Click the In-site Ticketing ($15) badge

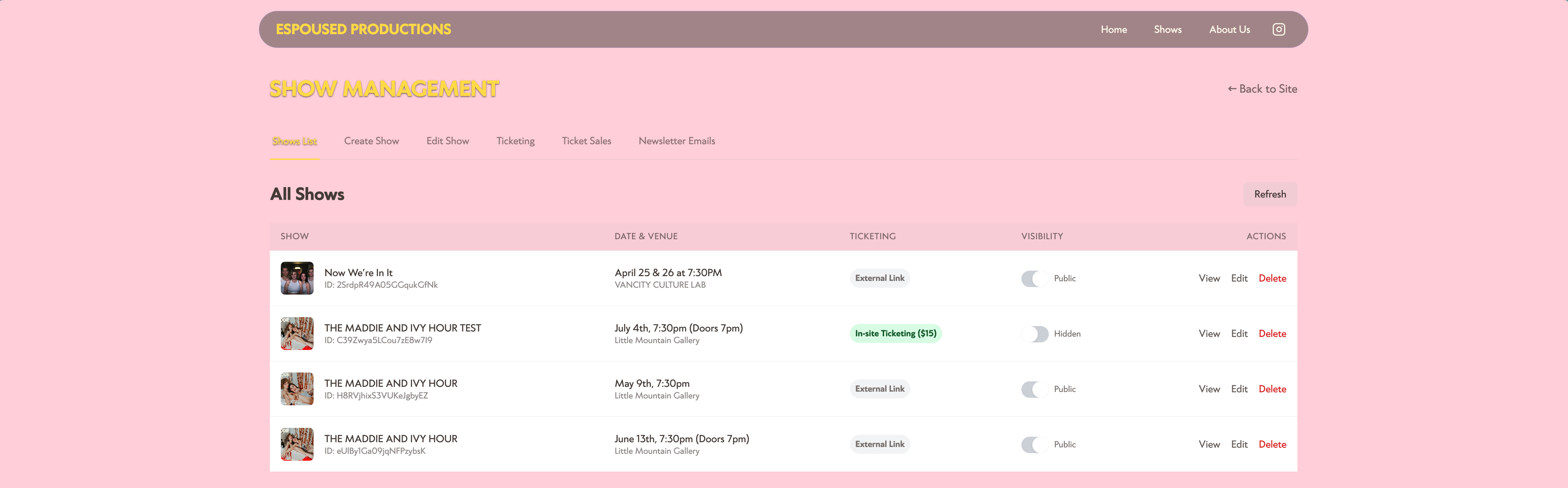895,333
